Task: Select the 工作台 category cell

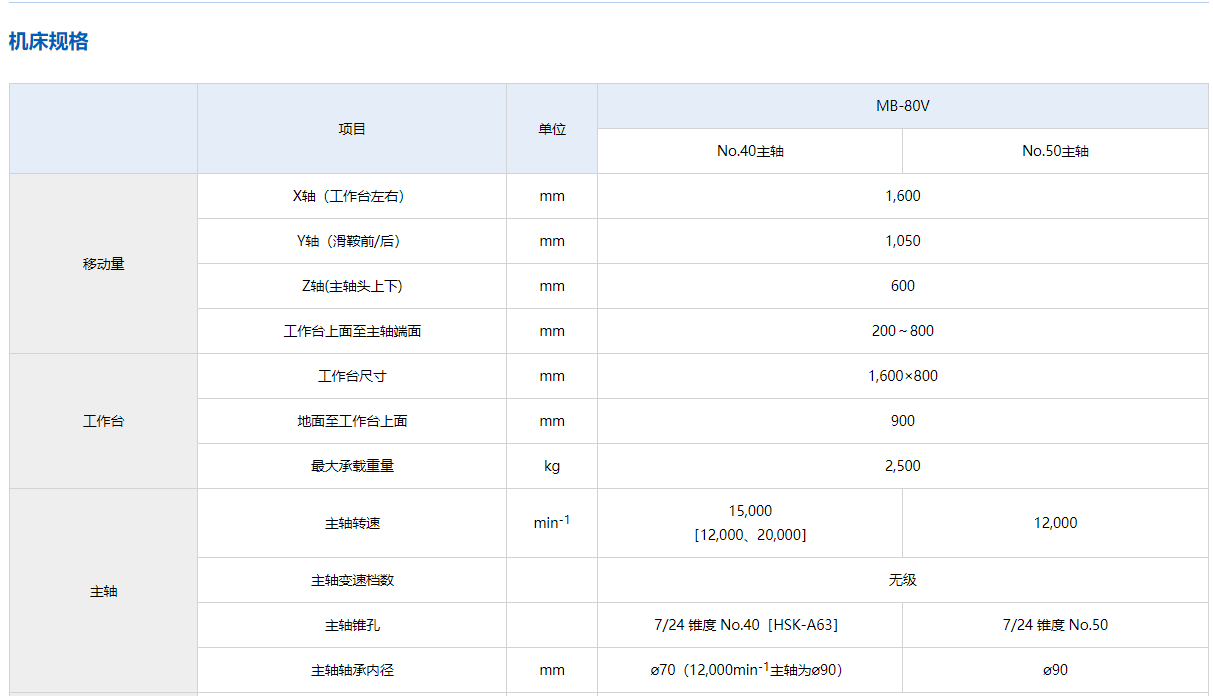Action: pos(104,421)
